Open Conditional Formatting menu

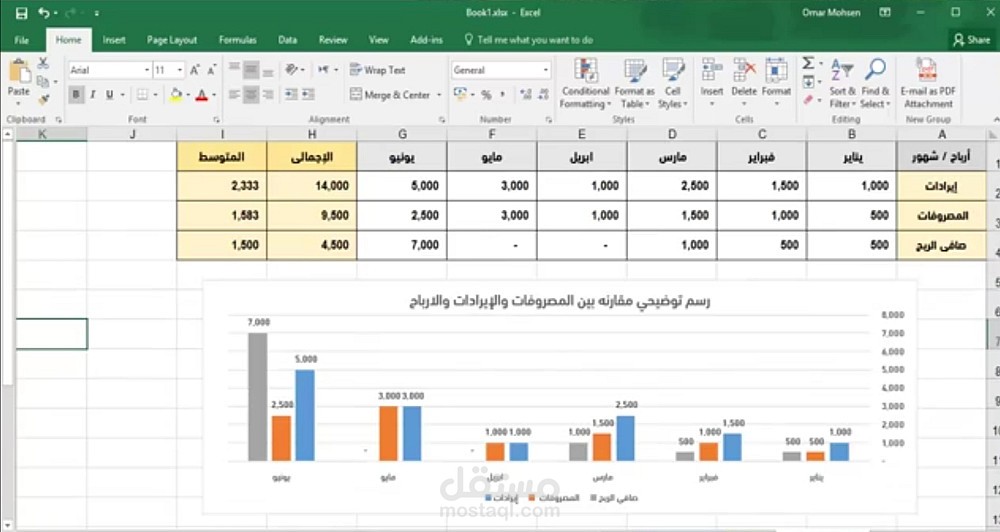[x=585, y=84]
